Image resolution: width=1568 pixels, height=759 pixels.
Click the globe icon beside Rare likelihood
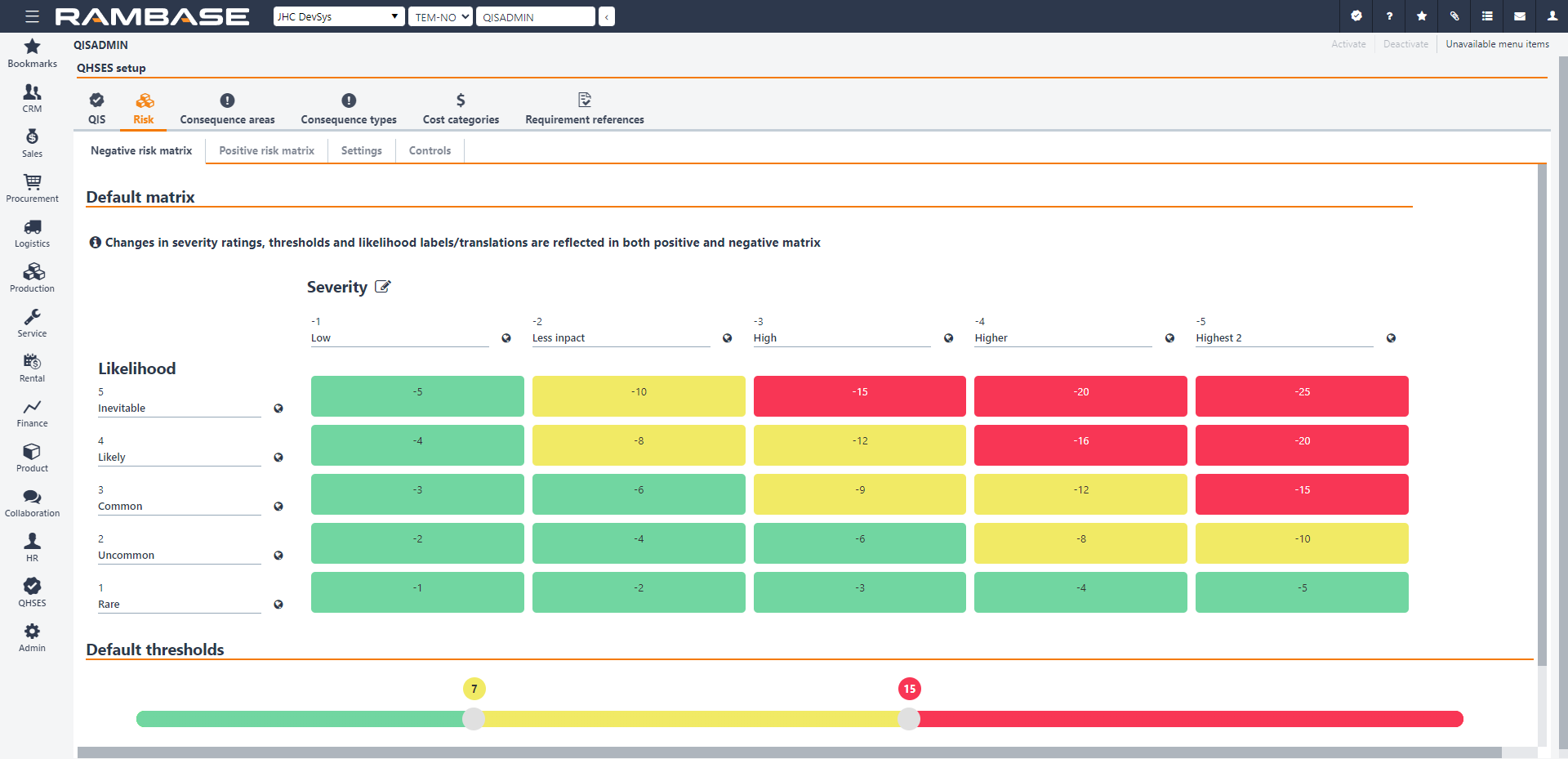coord(279,605)
